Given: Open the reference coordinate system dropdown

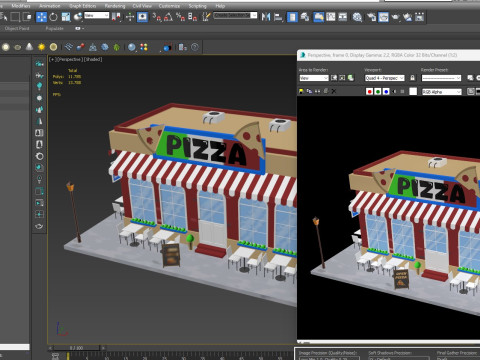Looking at the screenshot, I should point(97,15).
